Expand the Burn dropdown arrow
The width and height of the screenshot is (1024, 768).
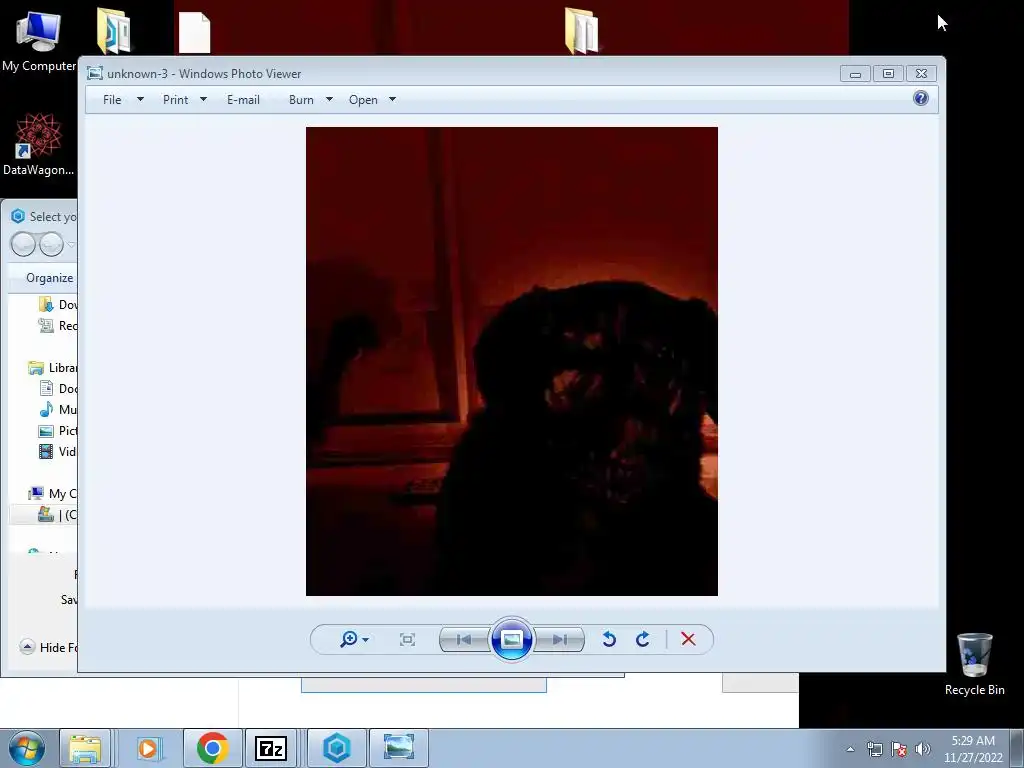click(329, 99)
